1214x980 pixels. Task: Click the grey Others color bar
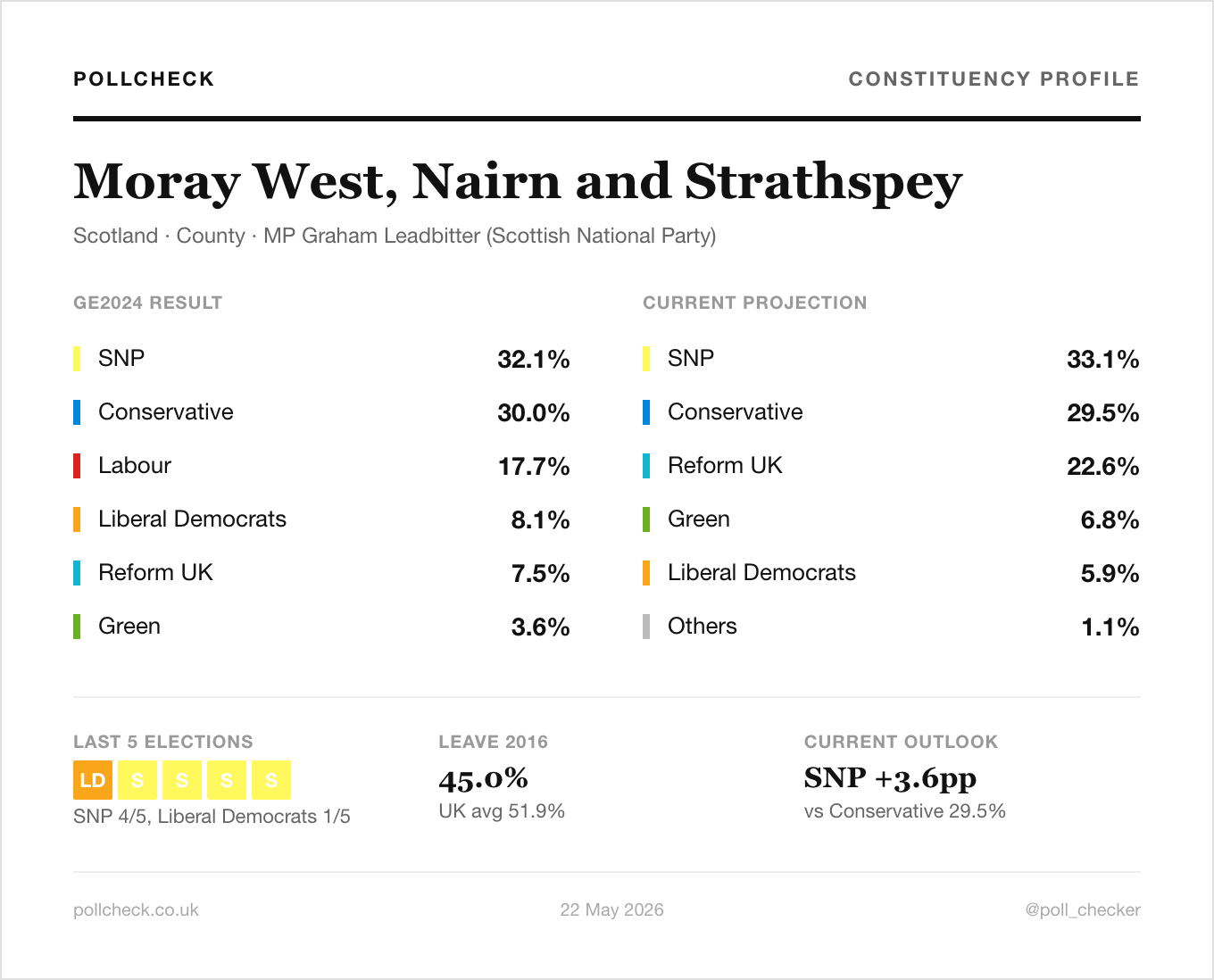(646, 627)
